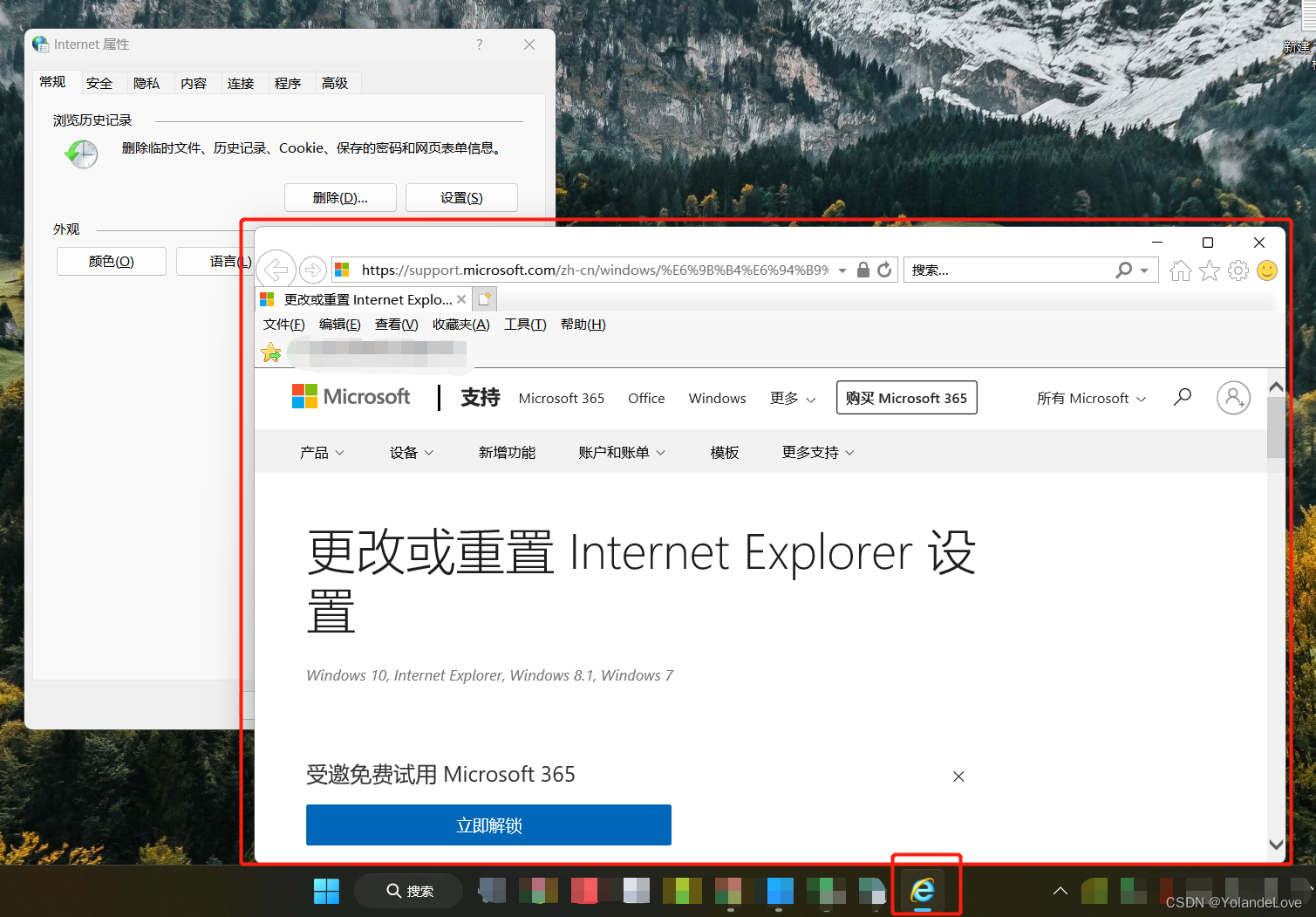Click the search magnifier in IE search box
Viewport: 1316px width, 917px height.
point(1124,270)
